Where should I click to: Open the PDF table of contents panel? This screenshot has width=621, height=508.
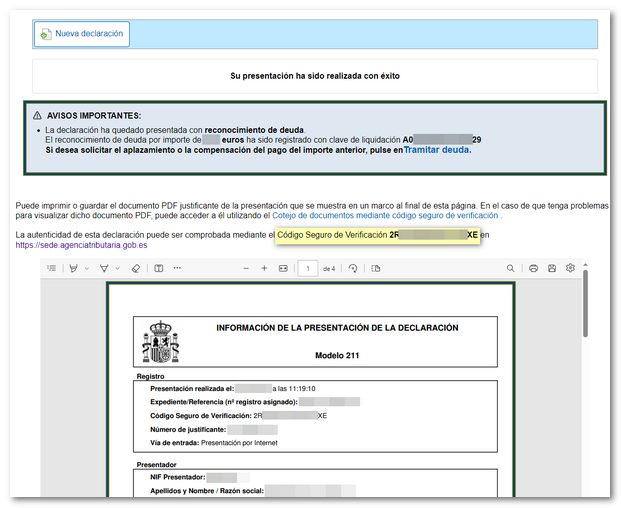pyautogui.click(x=52, y=268)
